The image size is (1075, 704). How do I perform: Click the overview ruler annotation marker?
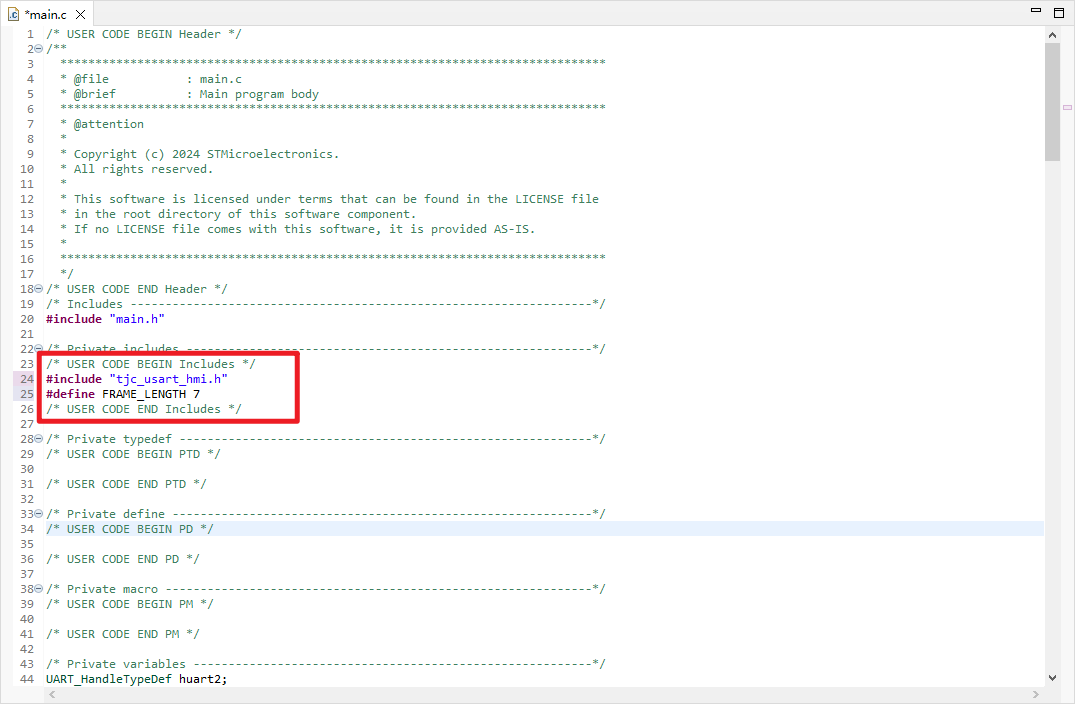click(x=1067, y=107)
